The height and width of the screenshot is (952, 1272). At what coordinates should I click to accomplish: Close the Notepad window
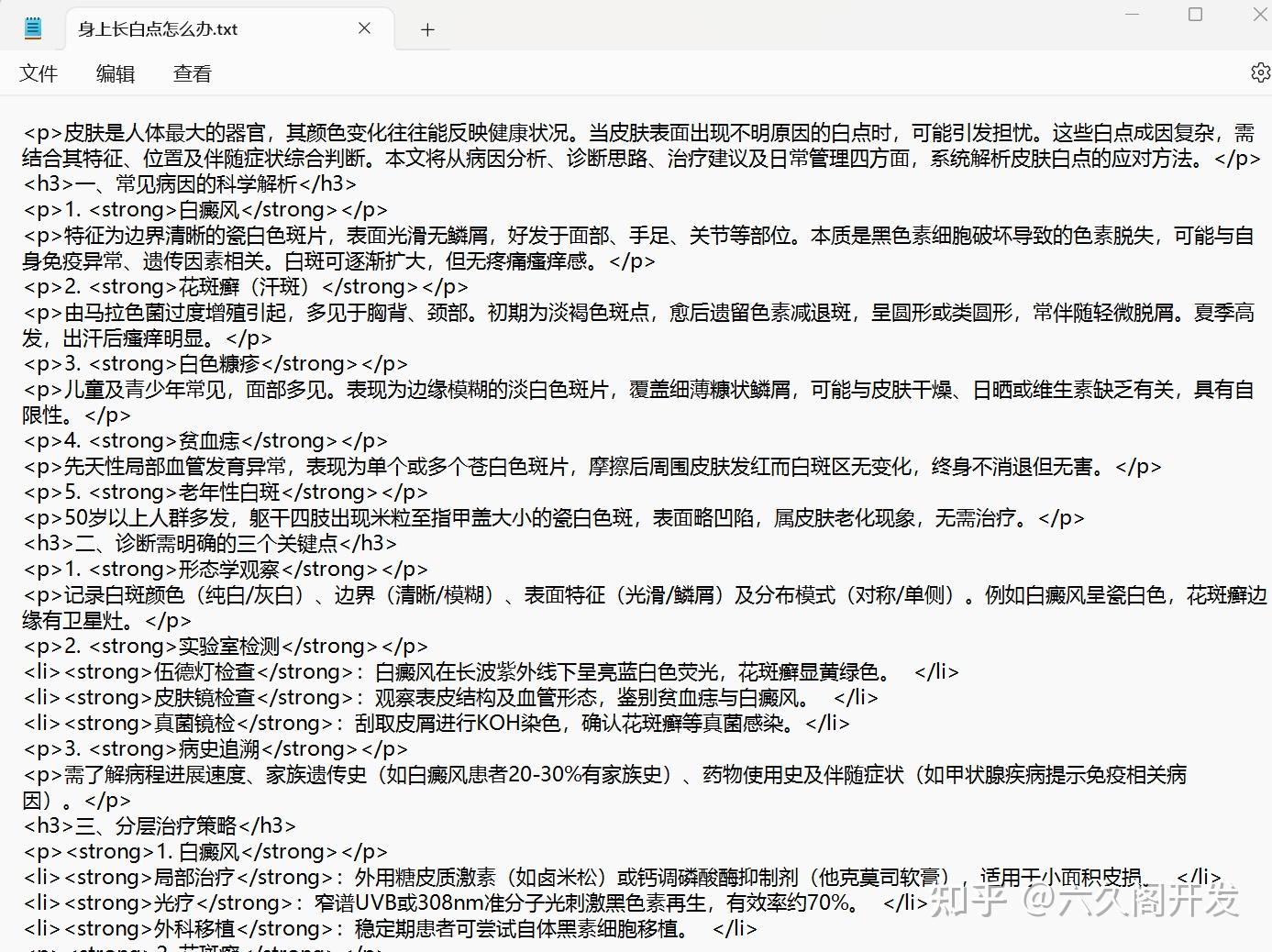pyautogui.click(x=1259, y=15)
